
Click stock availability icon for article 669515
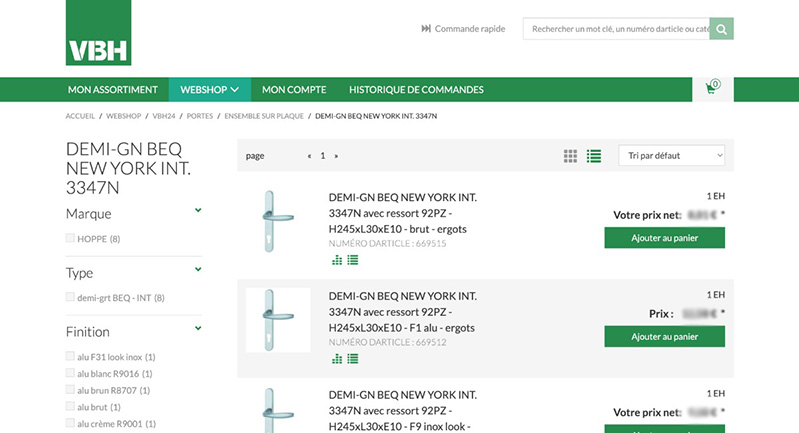[x=337, y=260]
